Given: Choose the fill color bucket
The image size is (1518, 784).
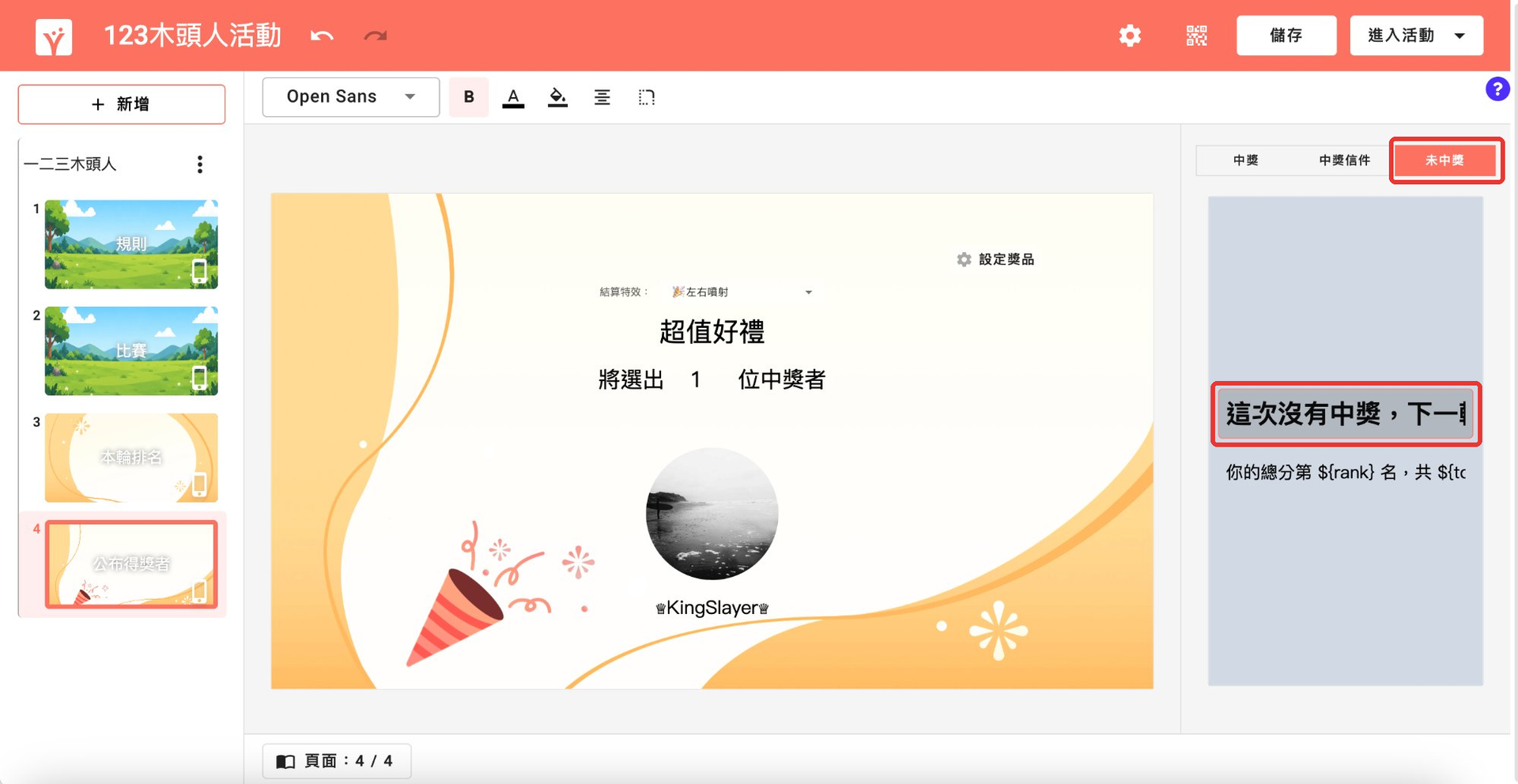Looking at the screenshot, I should pyautogui.click(x=557, y=97).
